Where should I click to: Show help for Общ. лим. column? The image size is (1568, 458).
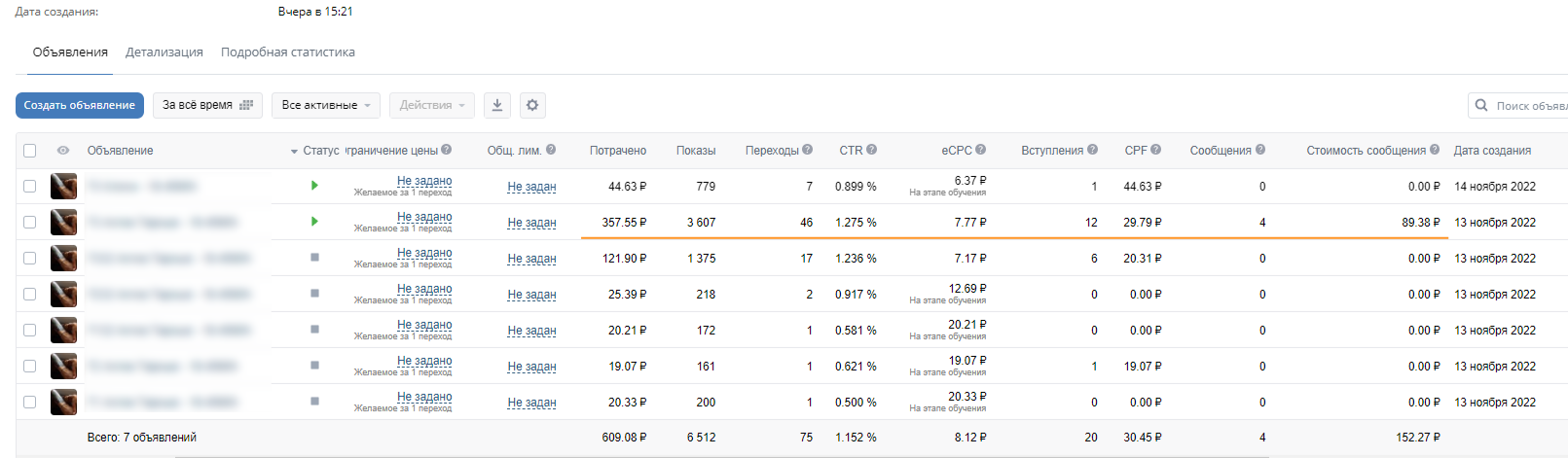click(x=551, y=150)
